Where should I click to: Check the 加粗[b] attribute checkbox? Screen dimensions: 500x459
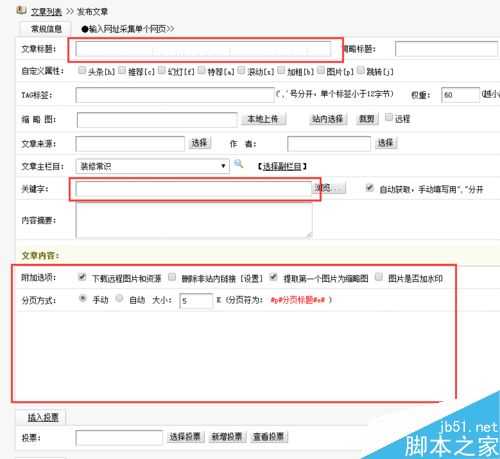(x=281, y=70)
